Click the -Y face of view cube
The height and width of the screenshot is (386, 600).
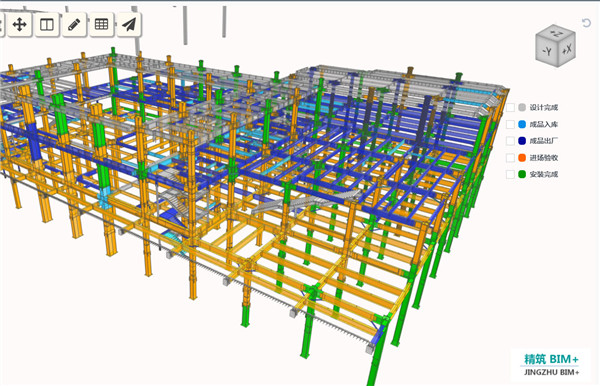click(x=547, y=51)
